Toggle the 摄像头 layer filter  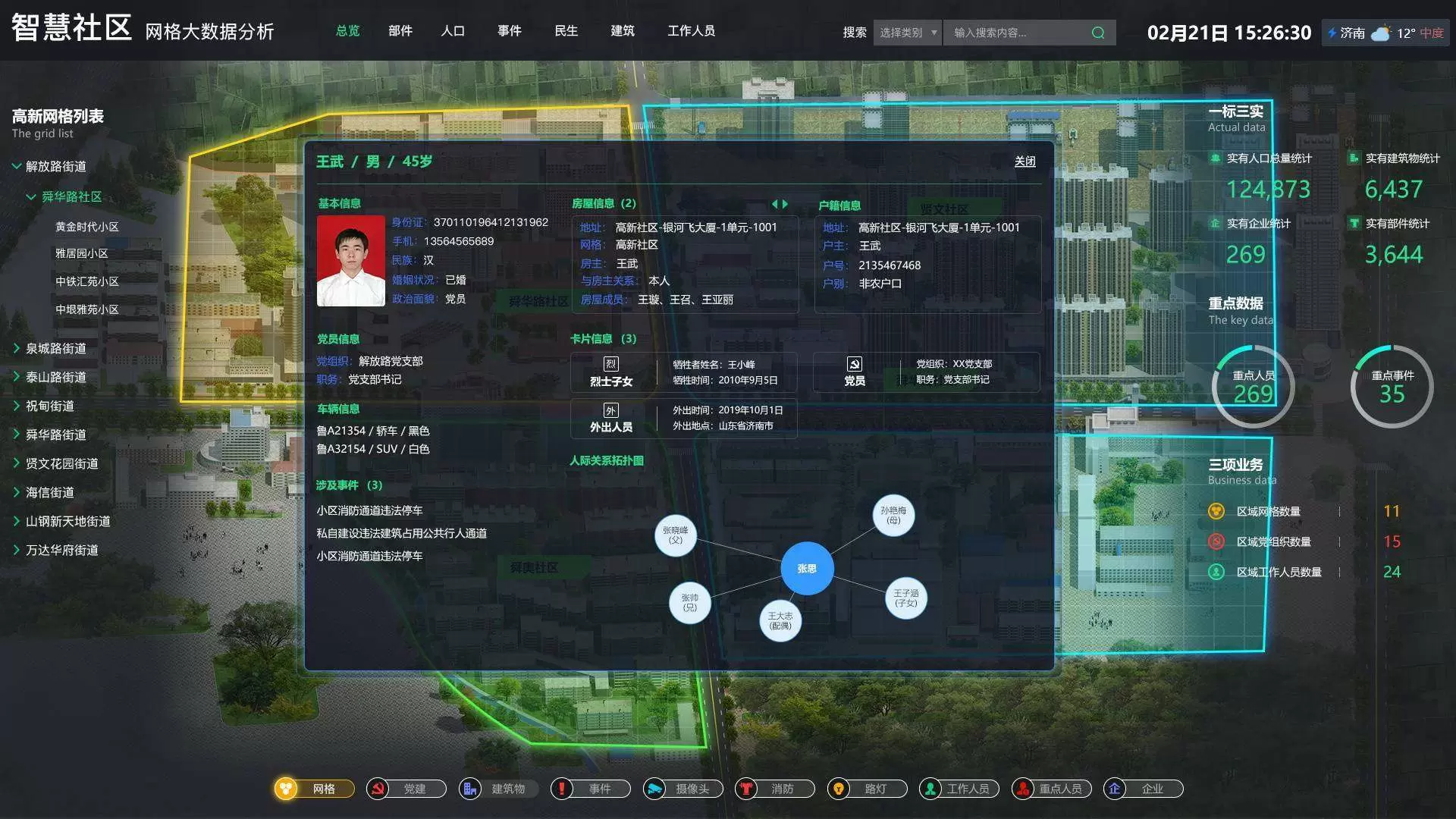point(683,789)
